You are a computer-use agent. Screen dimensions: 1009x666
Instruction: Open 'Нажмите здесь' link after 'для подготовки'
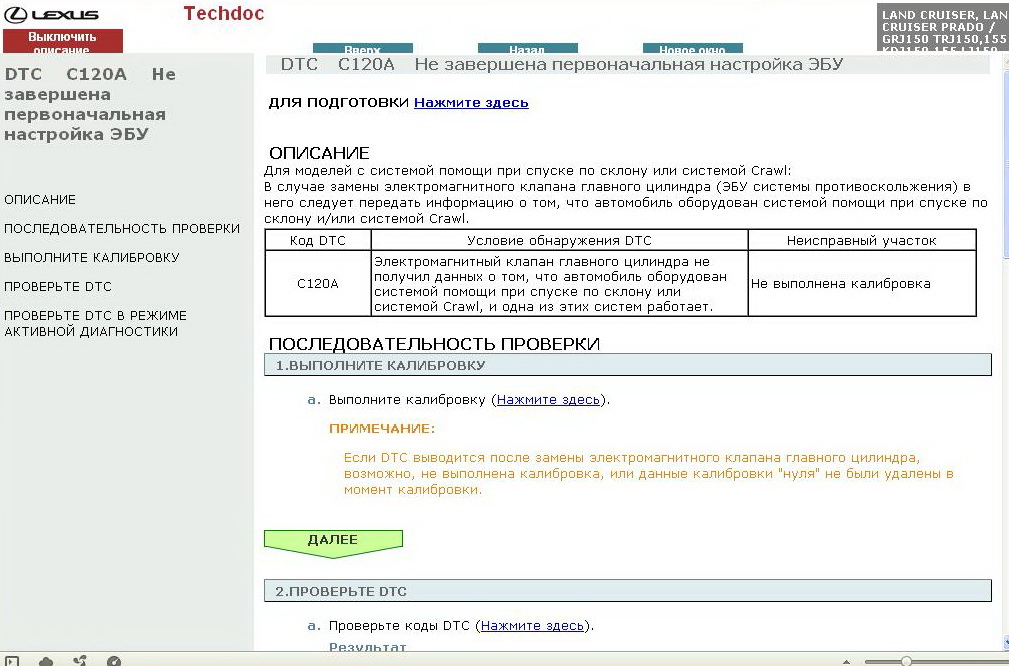[x=471, y=102]
